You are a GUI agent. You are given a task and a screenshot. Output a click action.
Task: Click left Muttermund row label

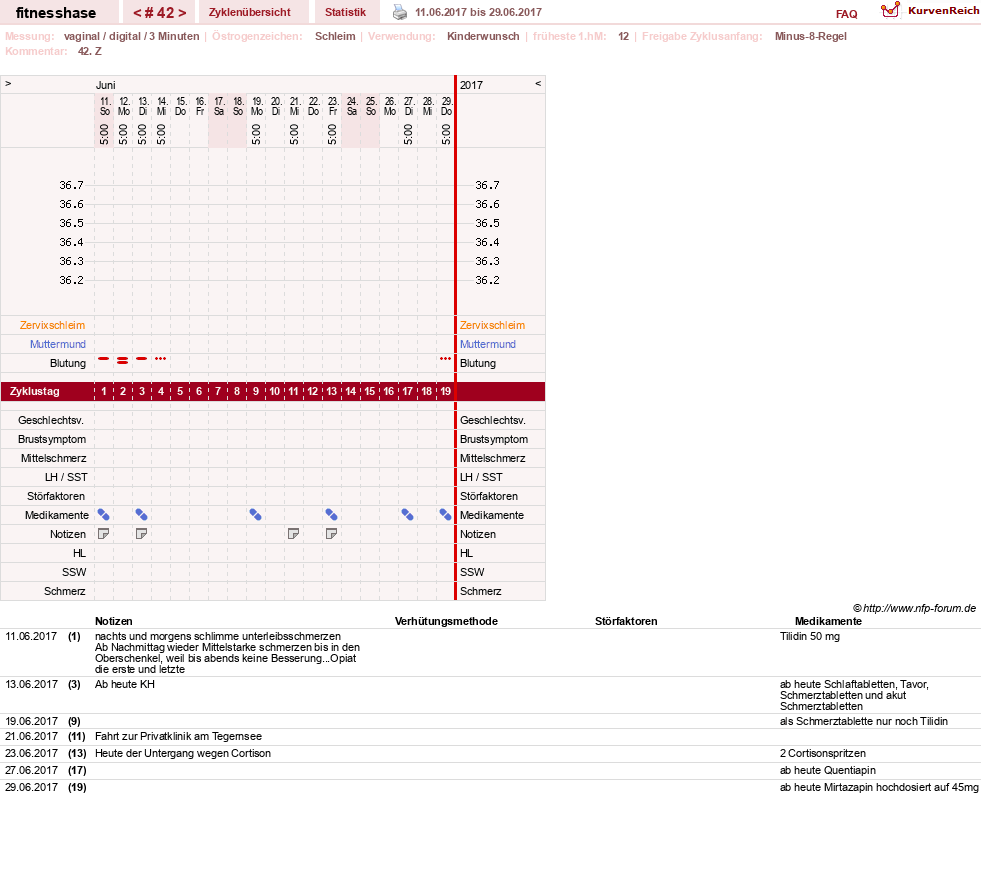pyautogui.click(x=58, y=344)
